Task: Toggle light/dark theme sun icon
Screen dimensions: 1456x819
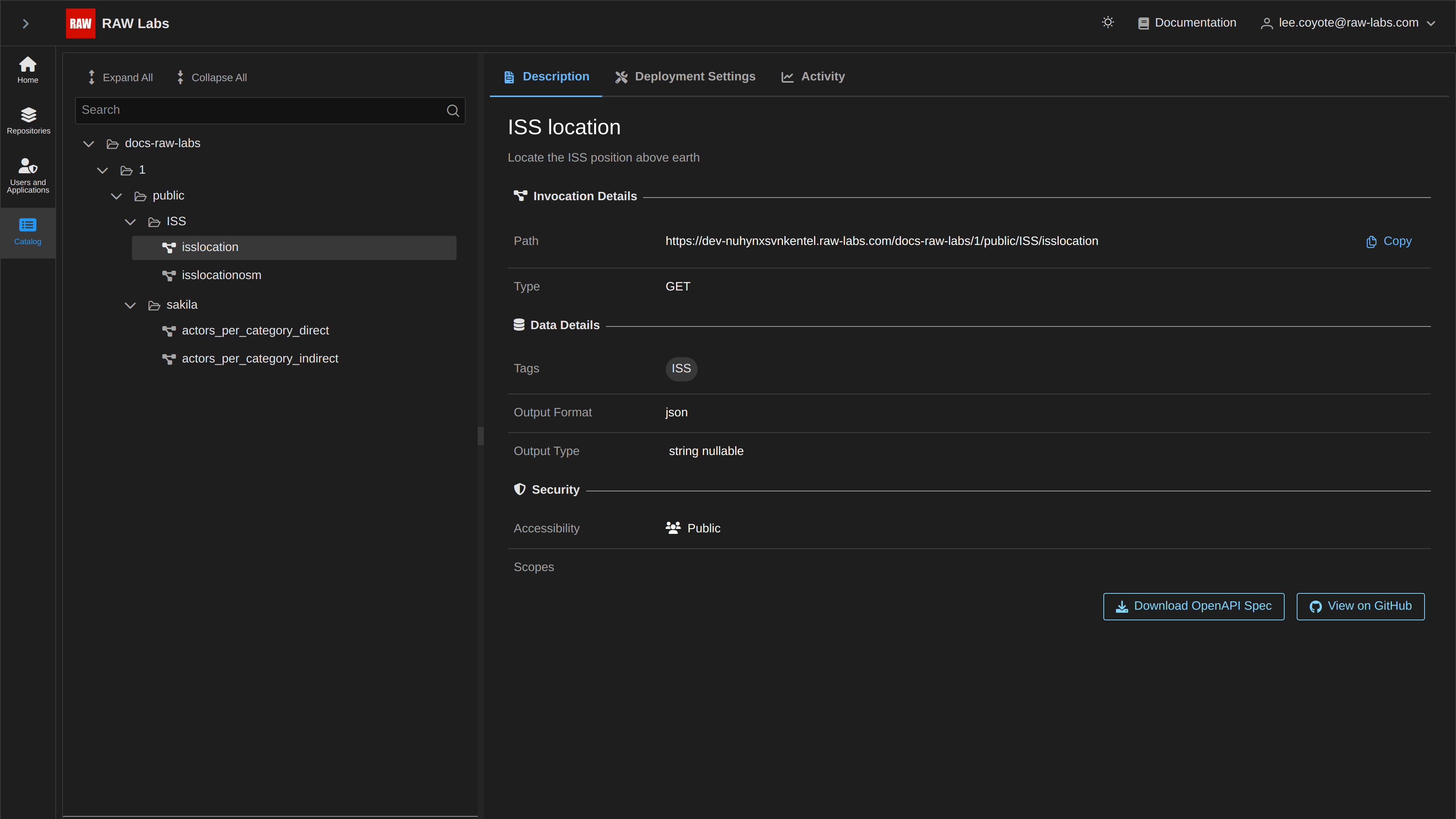Action: click(1108, 22)
